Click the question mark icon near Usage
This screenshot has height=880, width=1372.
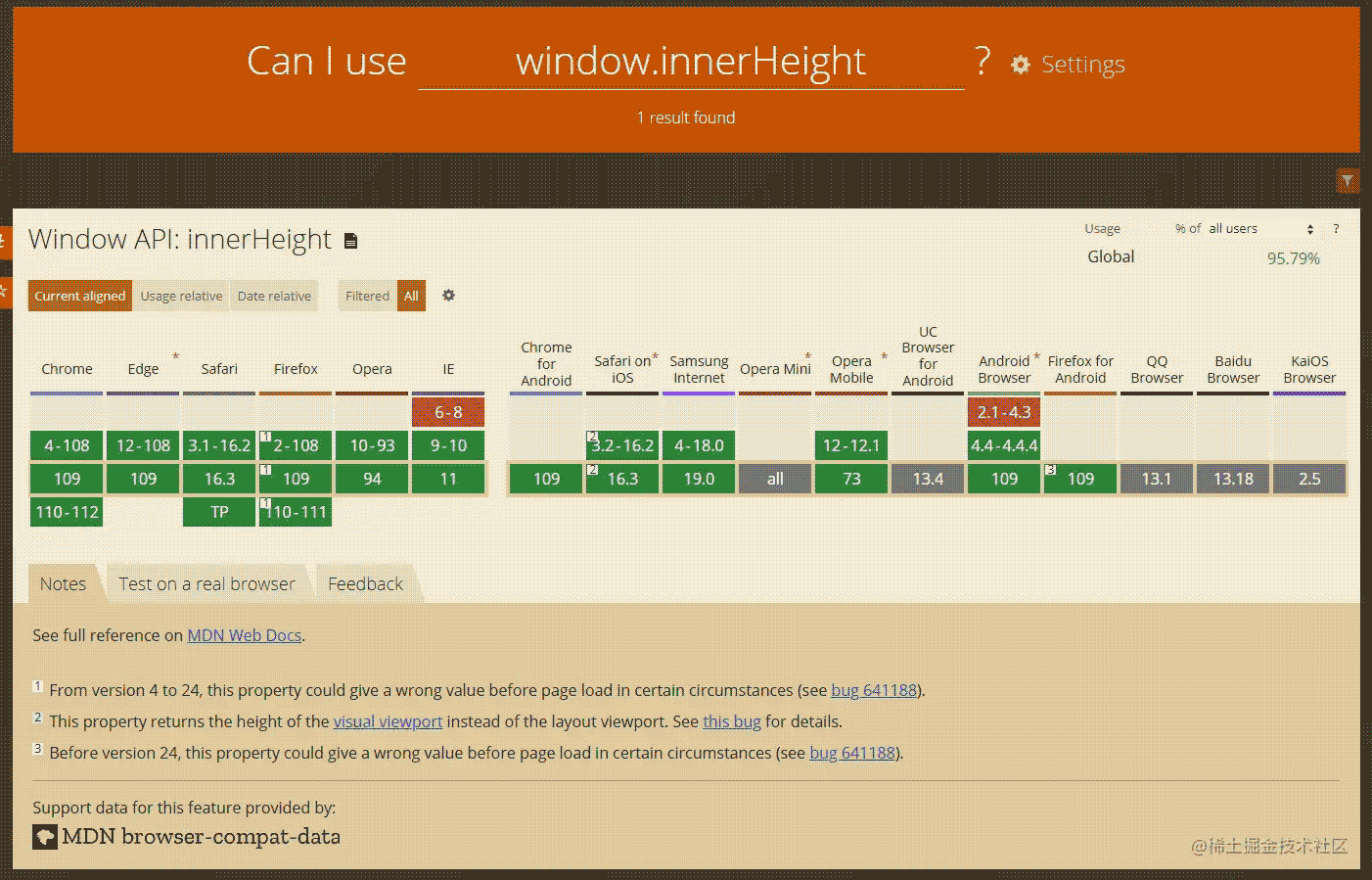point(1336,229)
